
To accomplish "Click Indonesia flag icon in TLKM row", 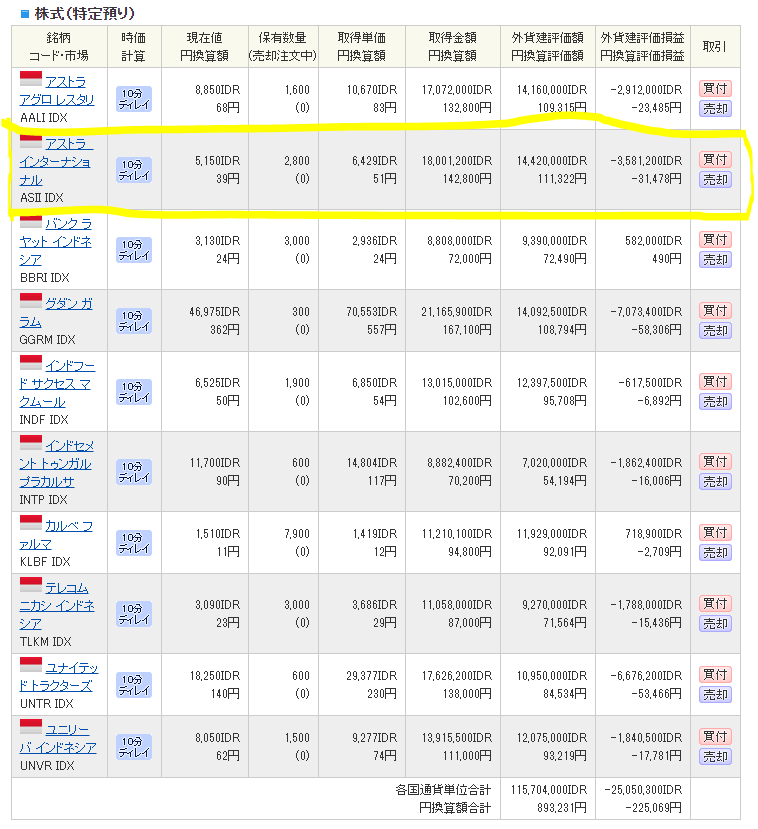I will 31,584.
